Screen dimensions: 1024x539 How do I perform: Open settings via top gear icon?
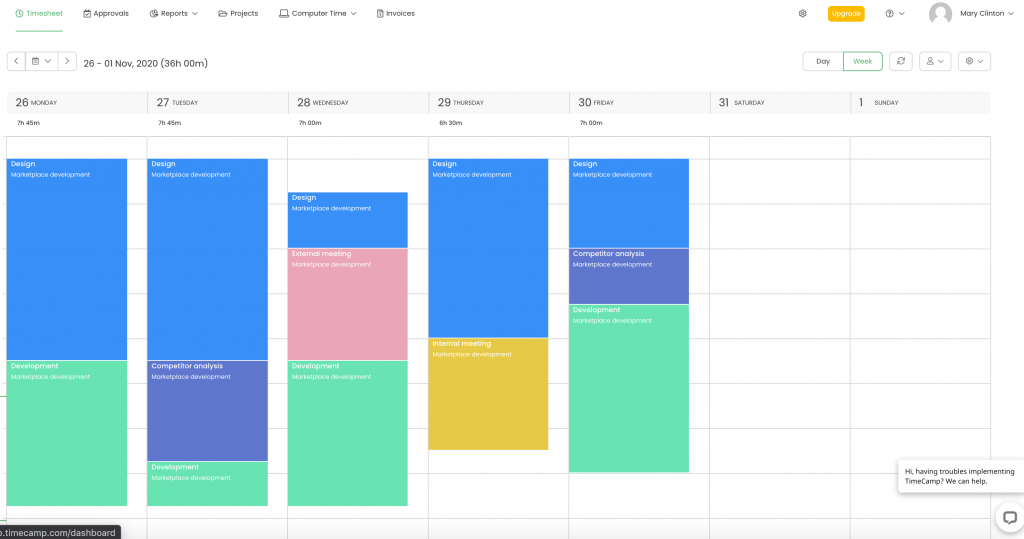[x=803, y=14]
